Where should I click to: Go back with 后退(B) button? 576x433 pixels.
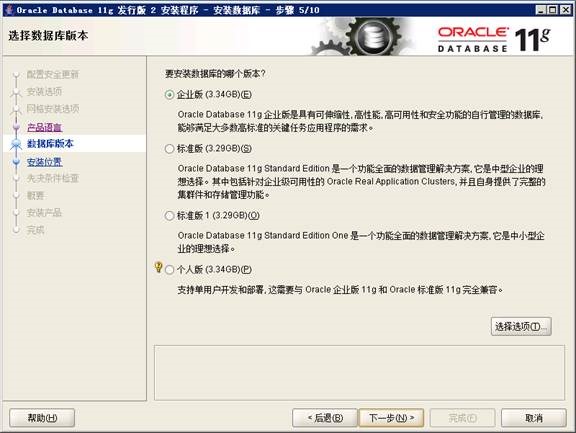pos(325,418)
